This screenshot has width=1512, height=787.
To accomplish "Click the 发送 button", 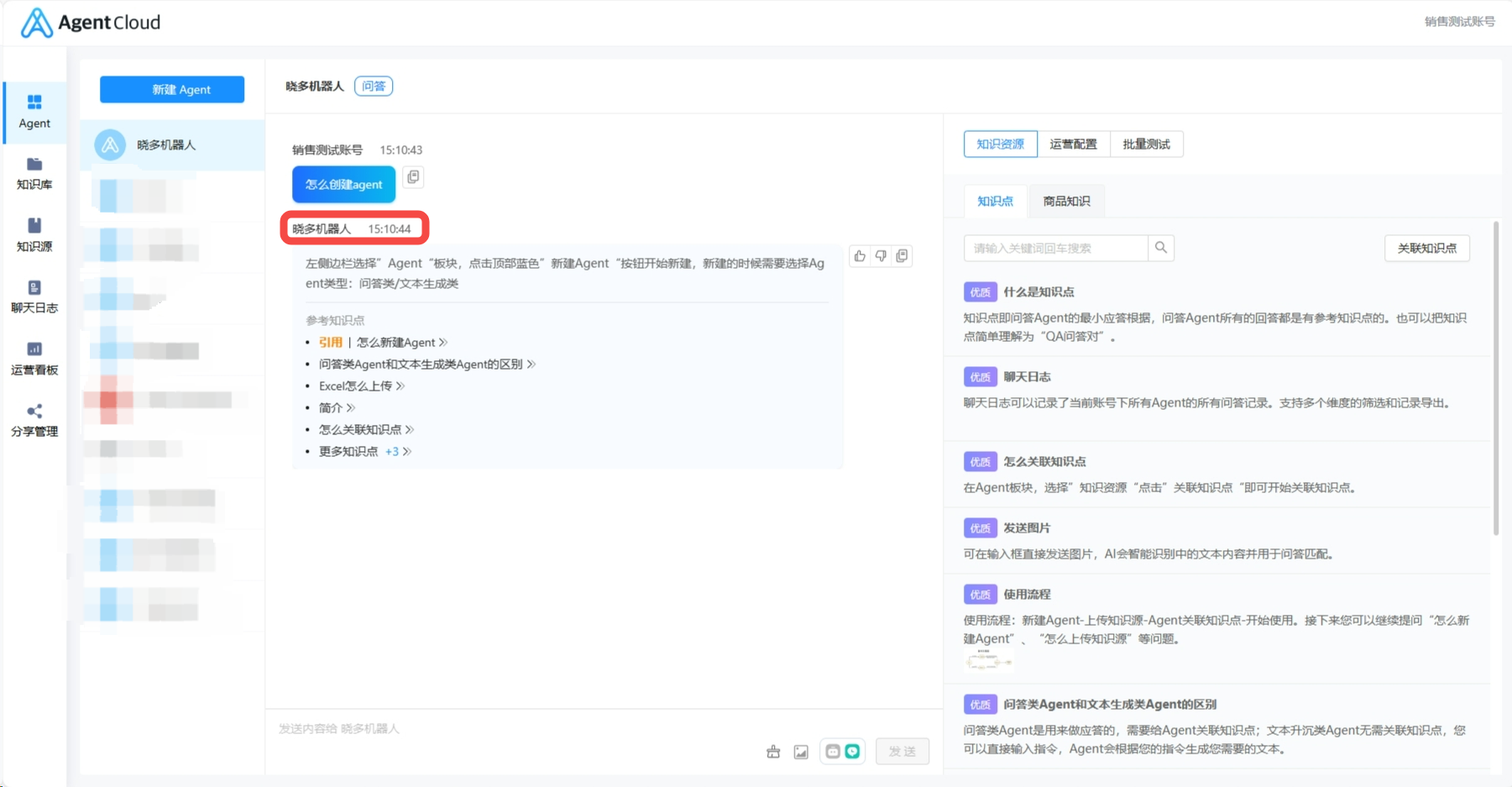I will click(902, 752).
